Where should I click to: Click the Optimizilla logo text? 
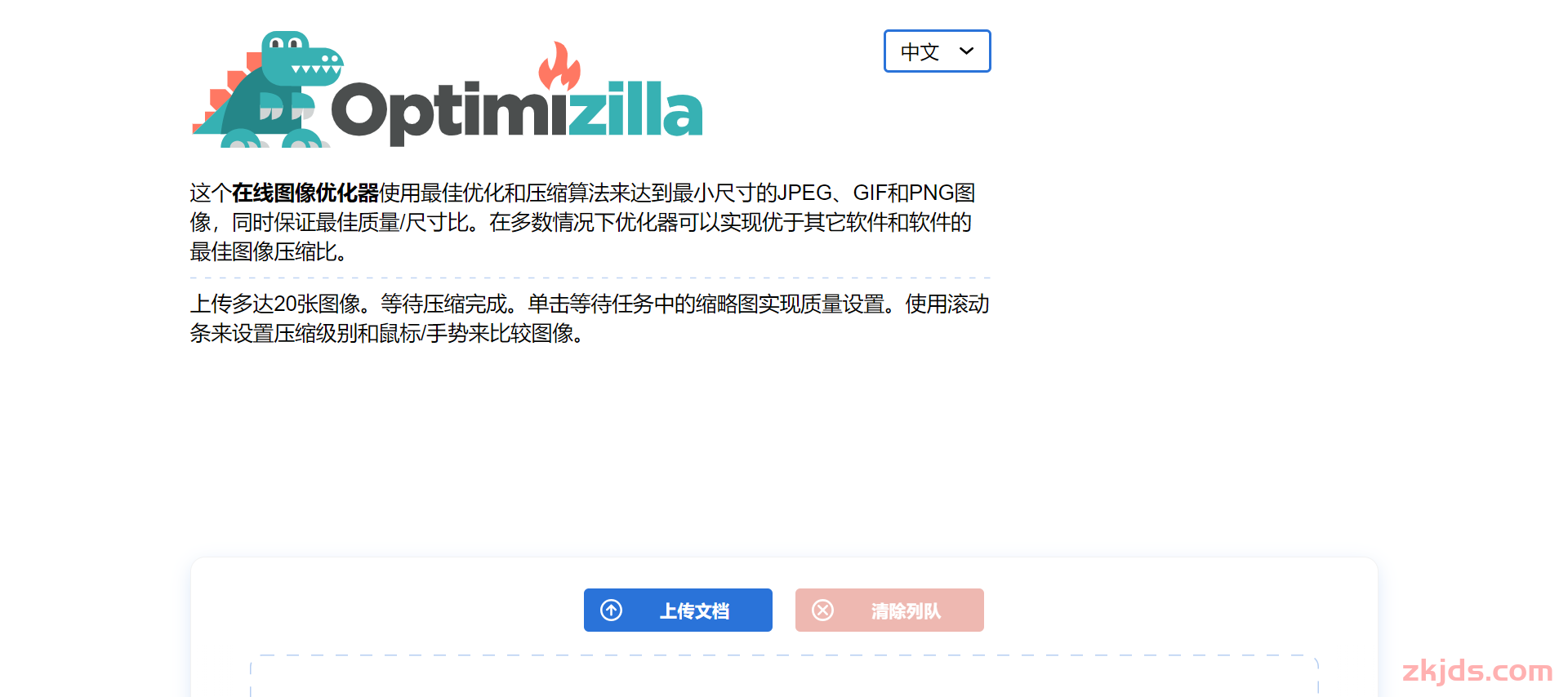click(517, 110)
